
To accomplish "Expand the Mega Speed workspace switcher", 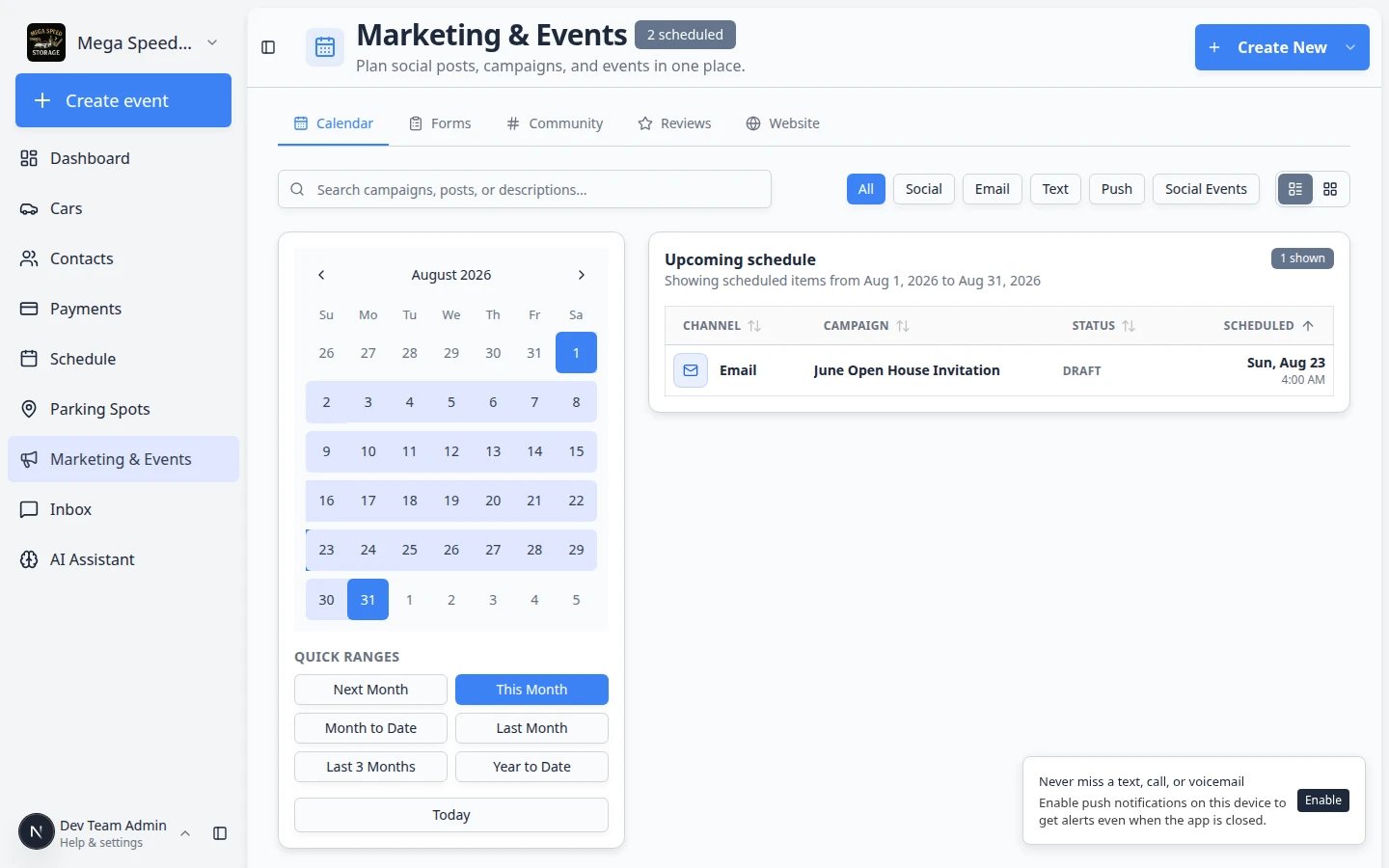I will click(x=123, y=42).
